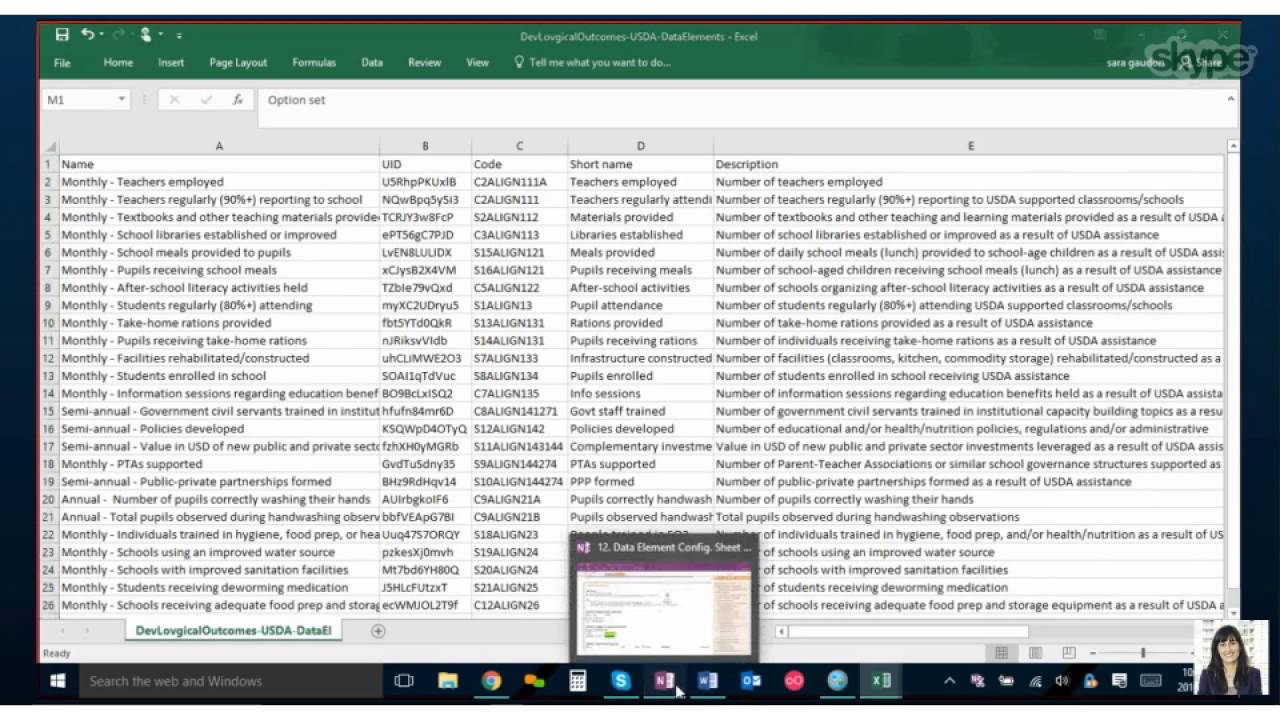
Task: Open Task View on taskbar
Action: (404, 681)
